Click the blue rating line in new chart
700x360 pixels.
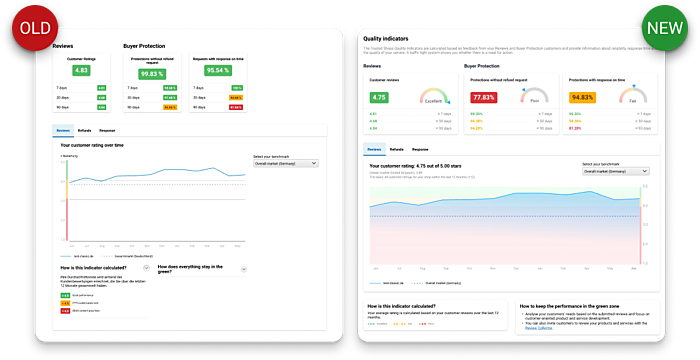(x=505, y=197)
